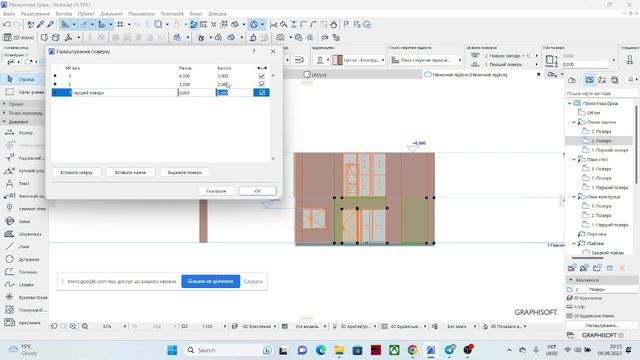Click the inject parameters syringe icon
640x360 pixels.
50,24
